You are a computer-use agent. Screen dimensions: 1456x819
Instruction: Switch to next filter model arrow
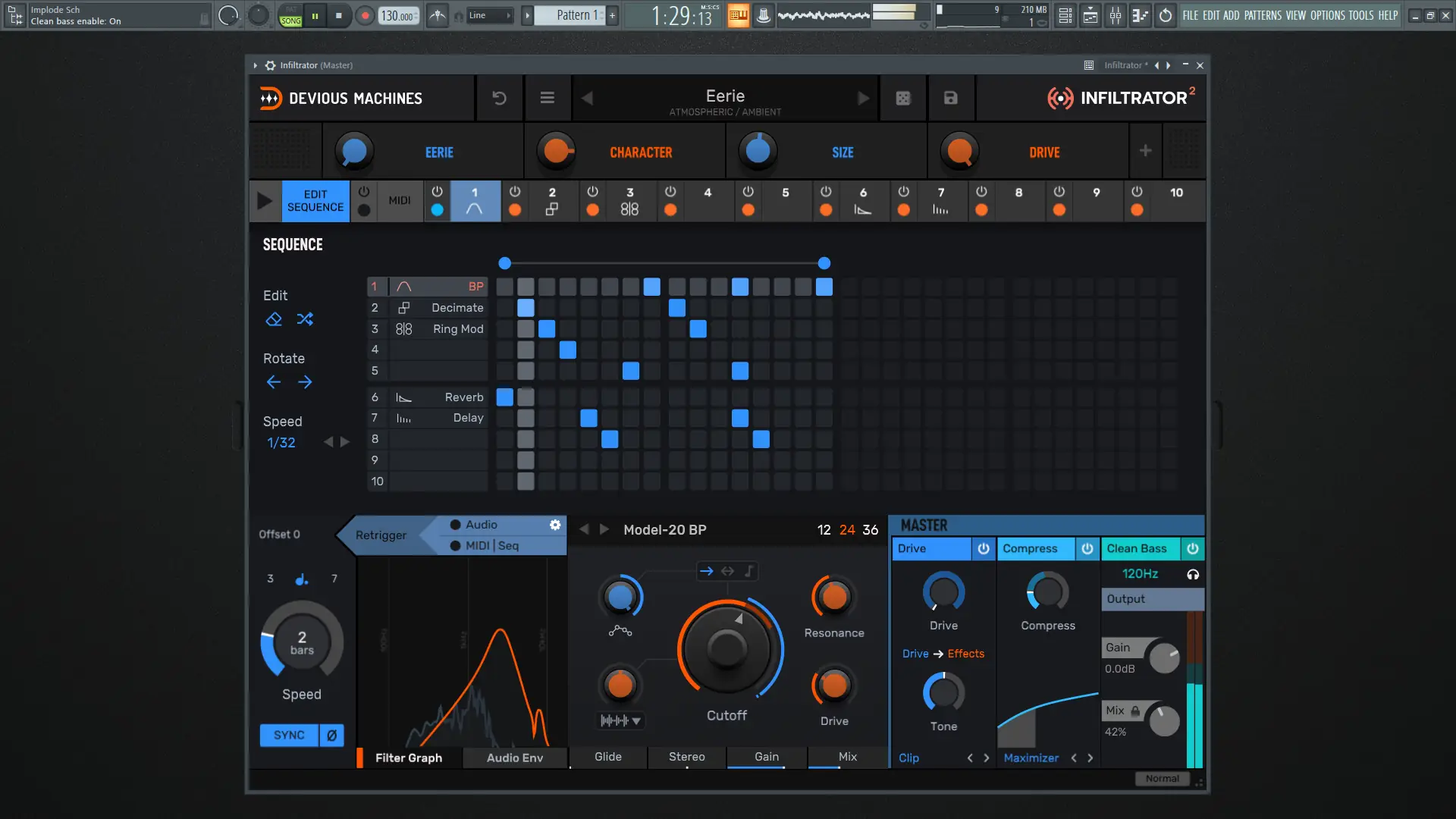point(604,529)
